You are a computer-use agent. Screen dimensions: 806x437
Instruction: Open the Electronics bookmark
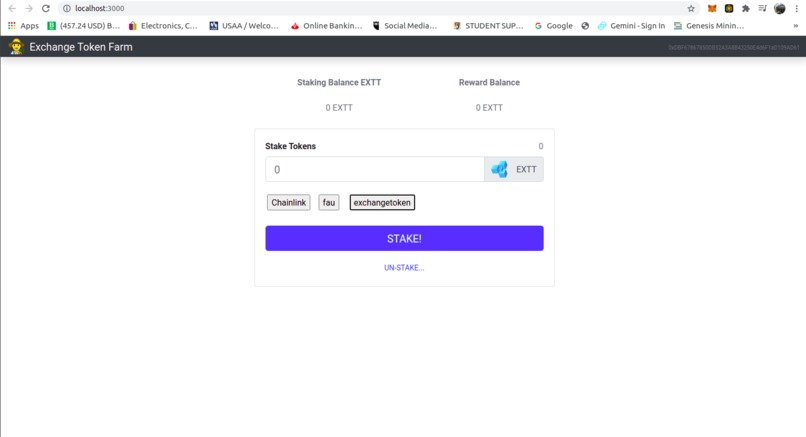[x=163, y=26]
